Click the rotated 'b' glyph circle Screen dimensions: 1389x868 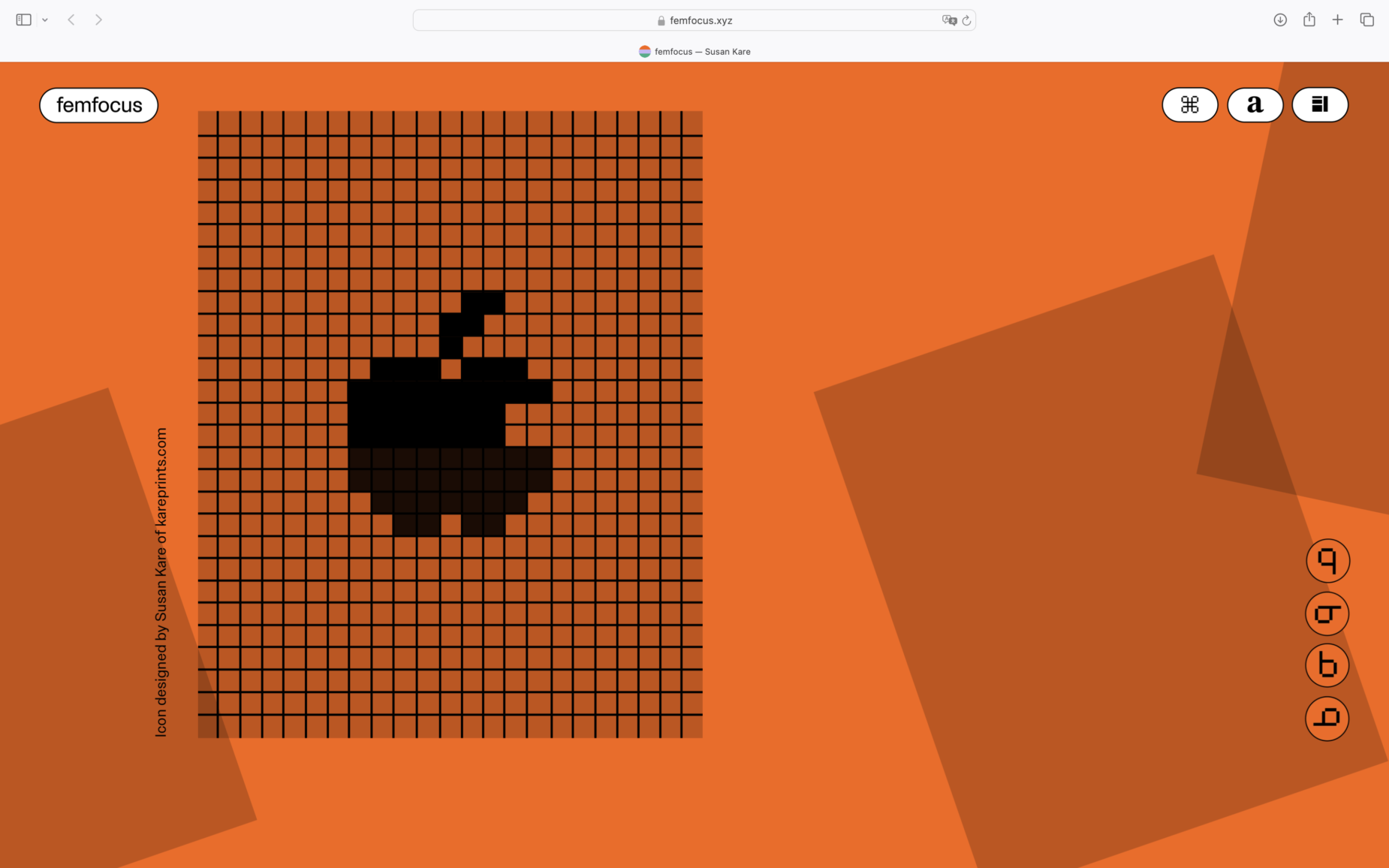pyautogui.click(x=1327, y=719)
